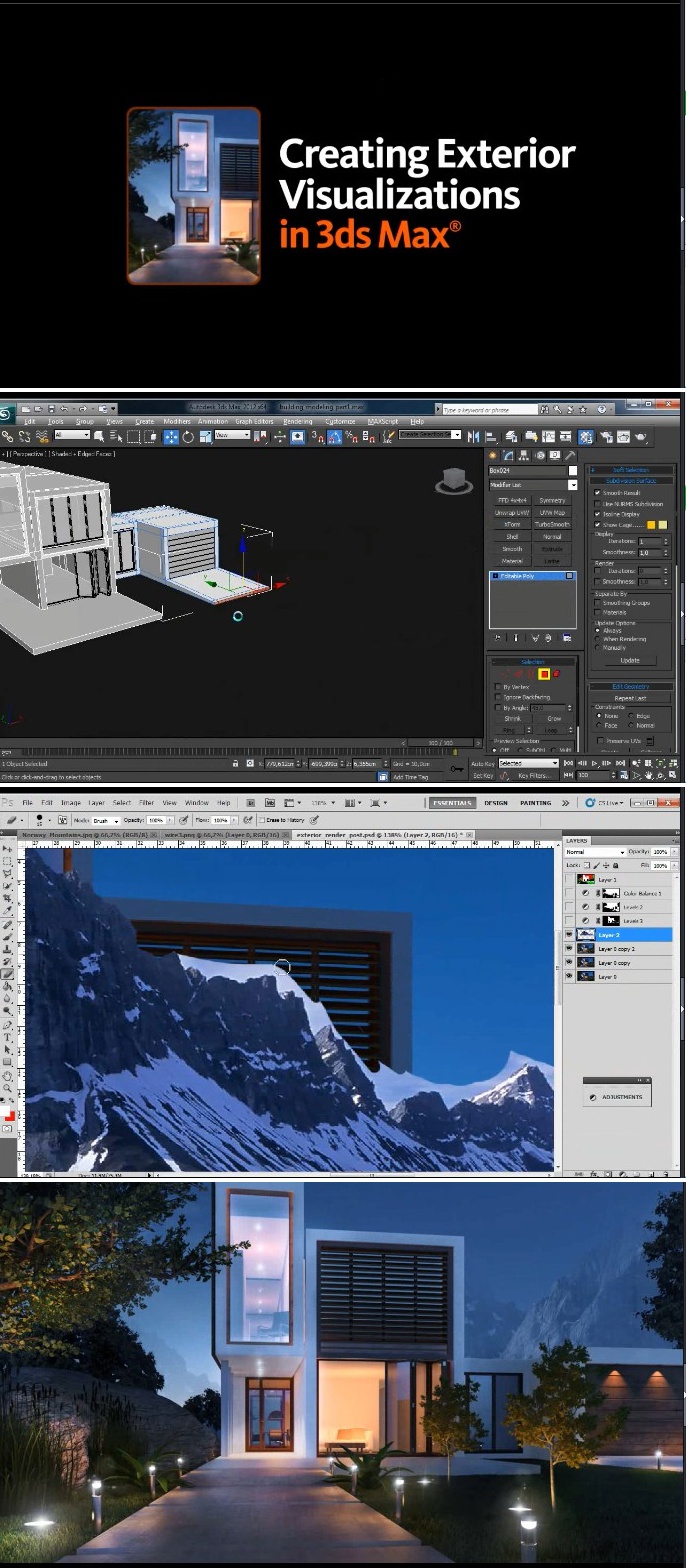
Task: Select Element sub-object level icon
Action: point(556,674)
